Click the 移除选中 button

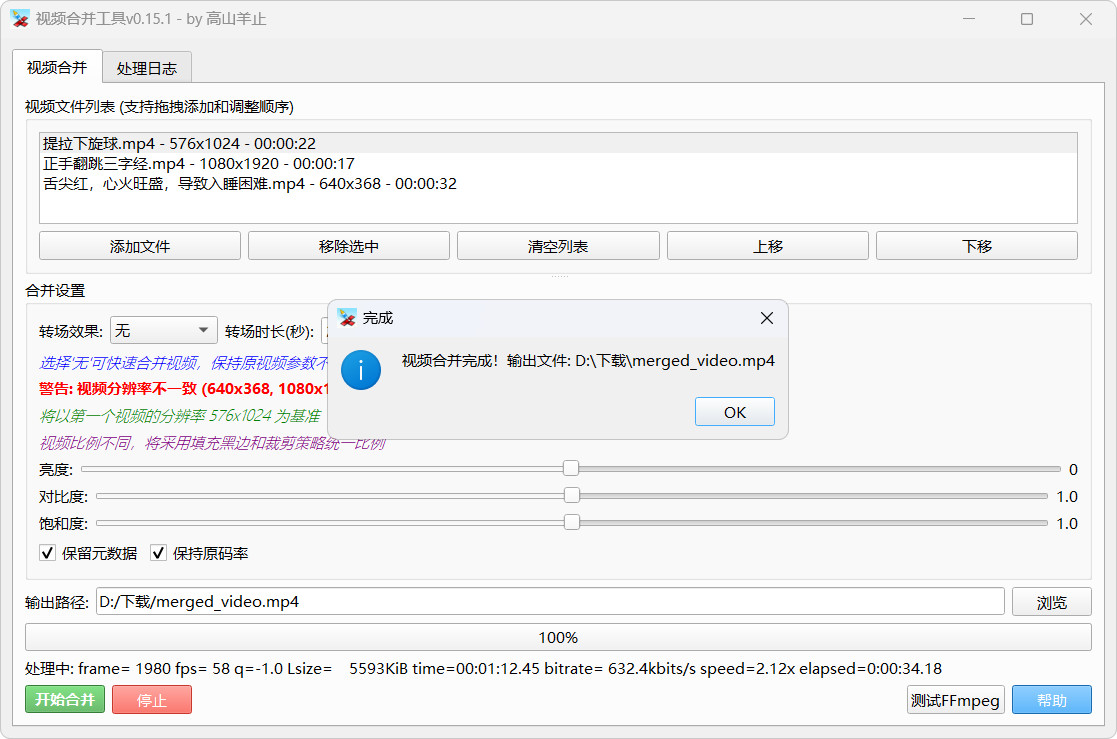pyautogui.click(x=349, y=246)
